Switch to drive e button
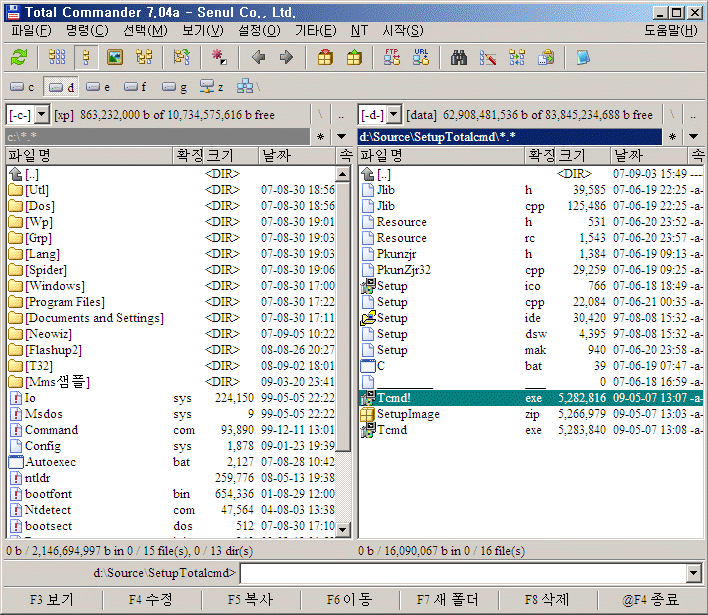 (x=98, y=87)
